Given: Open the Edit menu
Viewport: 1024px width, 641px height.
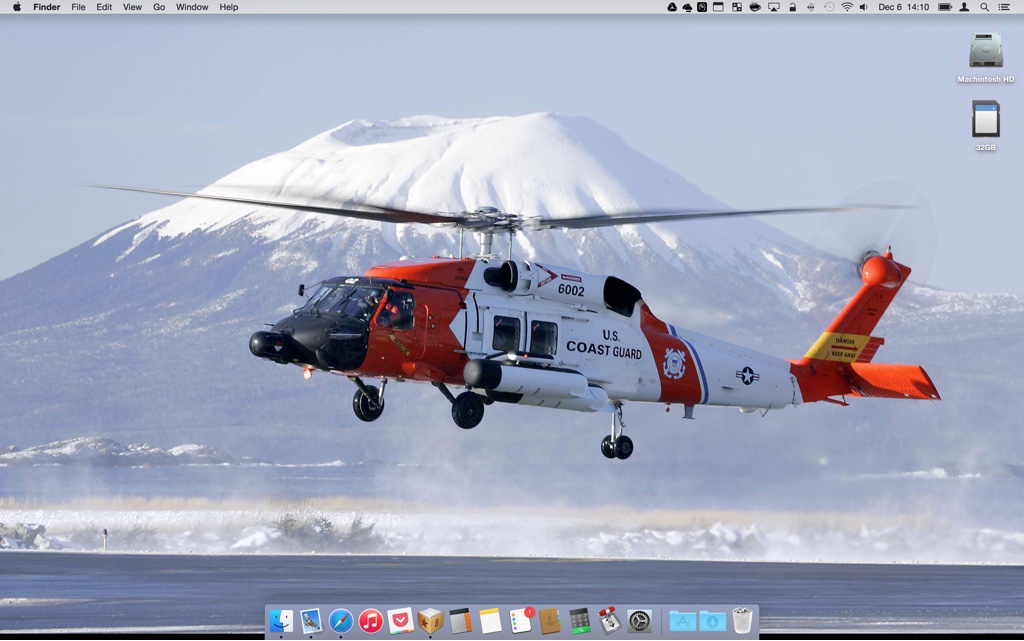Looking at the screenshot, I should click(104, 7).
